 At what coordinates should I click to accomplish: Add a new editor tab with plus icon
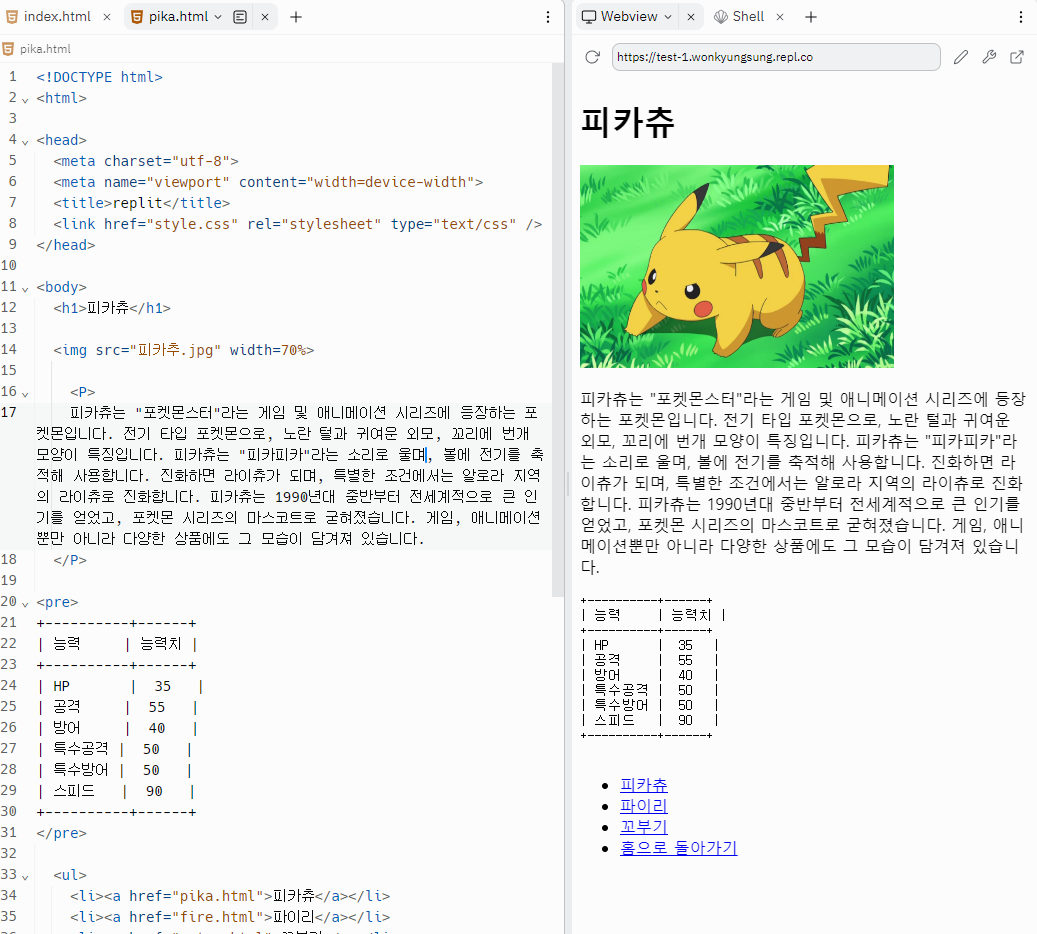pos(296,17)
